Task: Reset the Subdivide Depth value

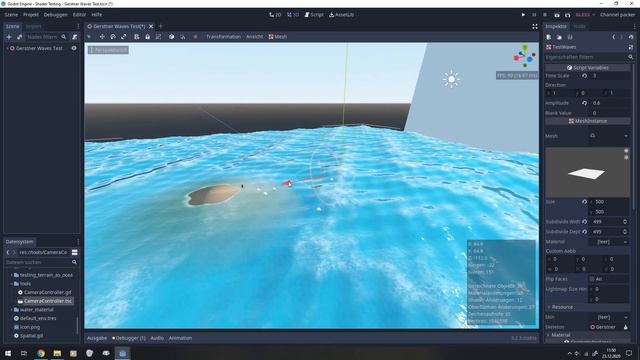Action: pyautogui.click(x=584, y=231)
